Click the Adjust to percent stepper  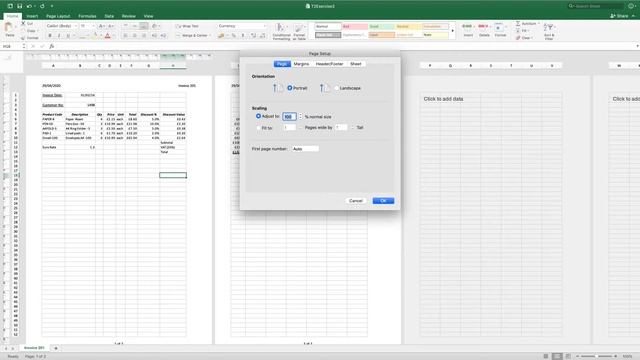pos(300,116)
